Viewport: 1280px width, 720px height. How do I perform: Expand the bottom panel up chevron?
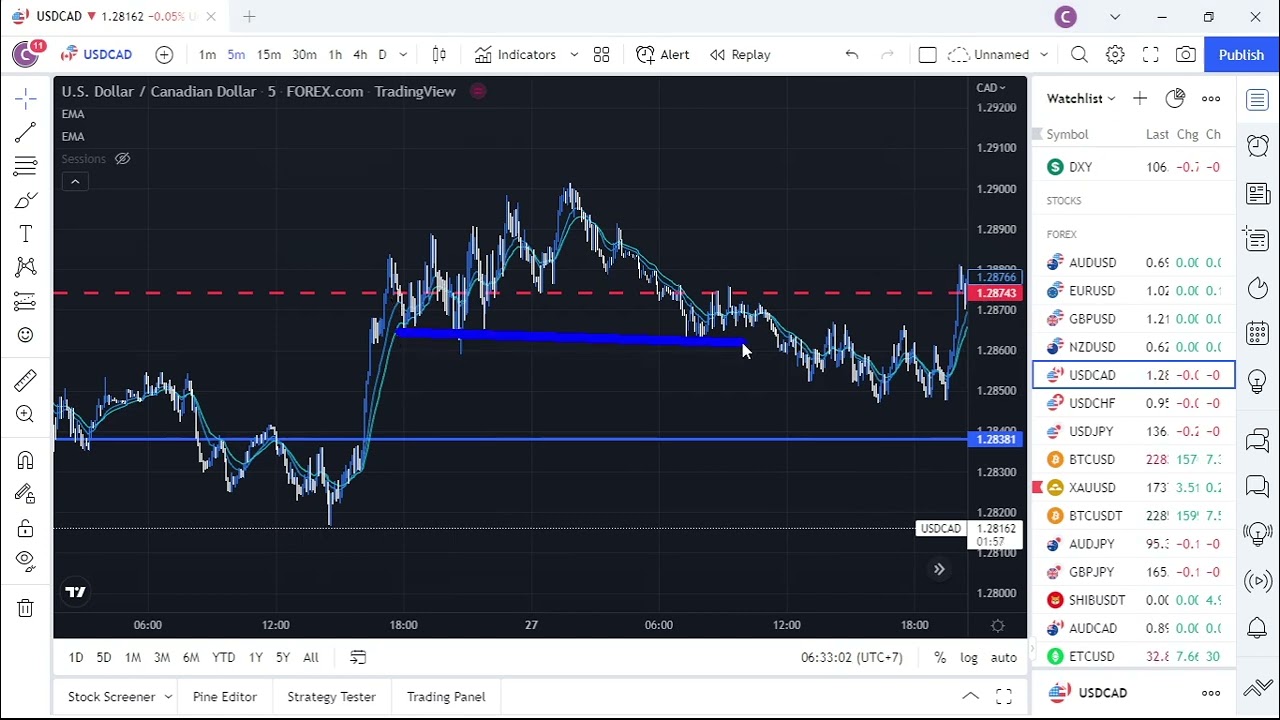pyautogui.click(x=970, y=696)
